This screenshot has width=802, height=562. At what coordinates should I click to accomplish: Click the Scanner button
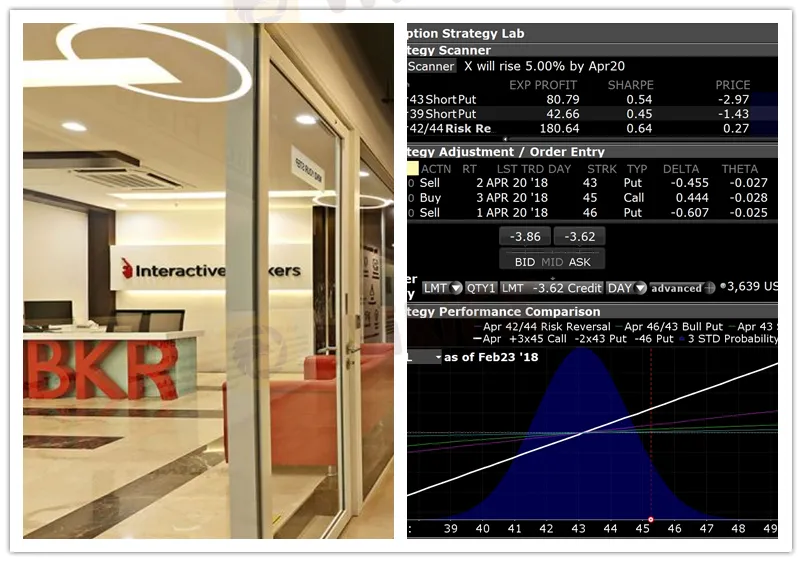click(432, 66)
